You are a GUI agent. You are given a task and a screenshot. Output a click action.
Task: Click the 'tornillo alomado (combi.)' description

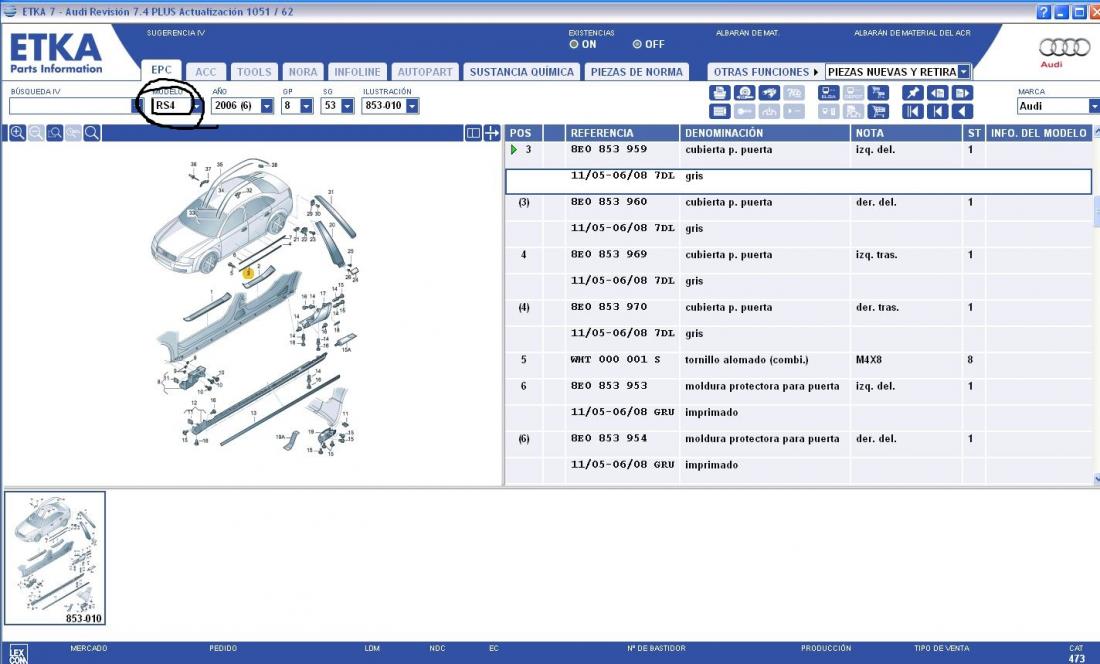(746, 360)
